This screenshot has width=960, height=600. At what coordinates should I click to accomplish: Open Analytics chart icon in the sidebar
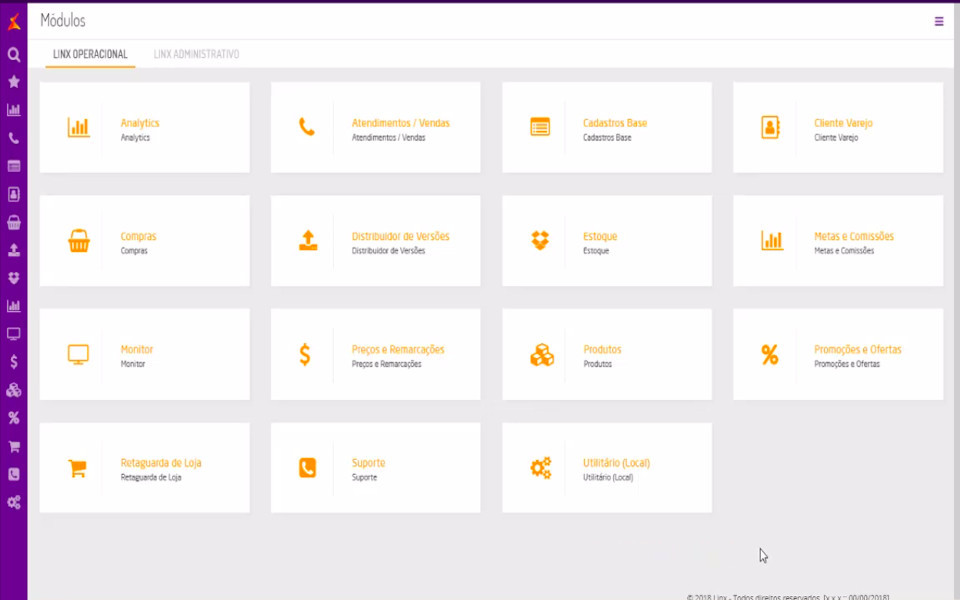point(13,110)
